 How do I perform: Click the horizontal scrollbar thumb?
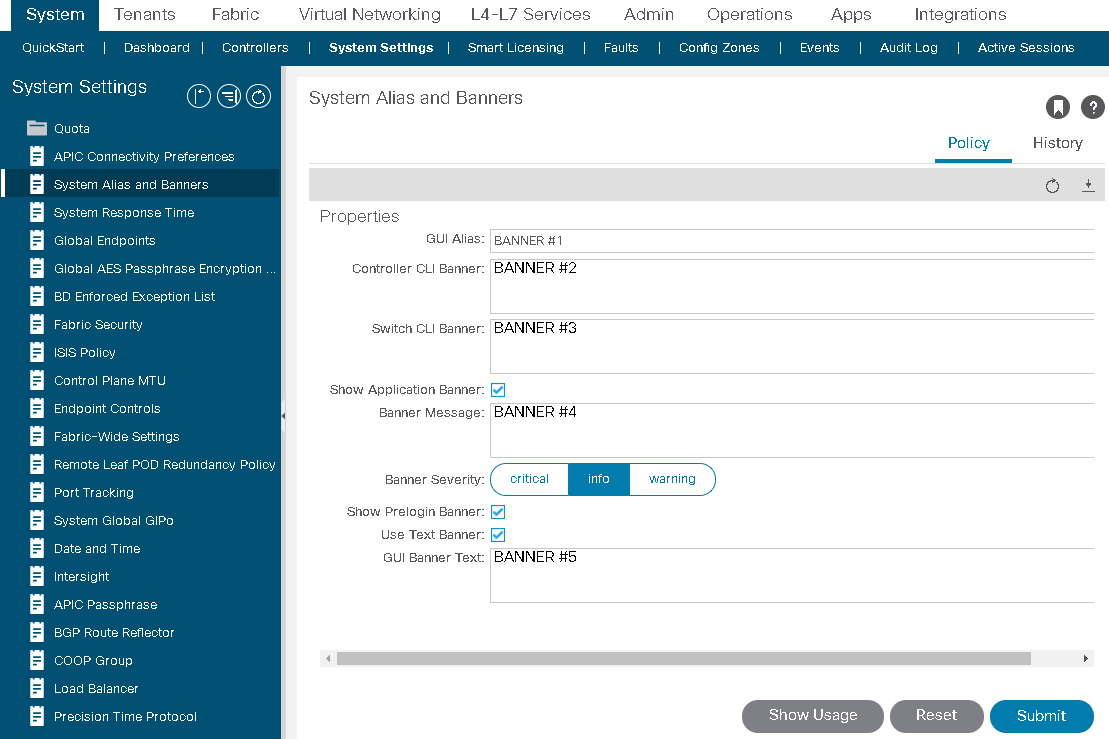point(683,658)
